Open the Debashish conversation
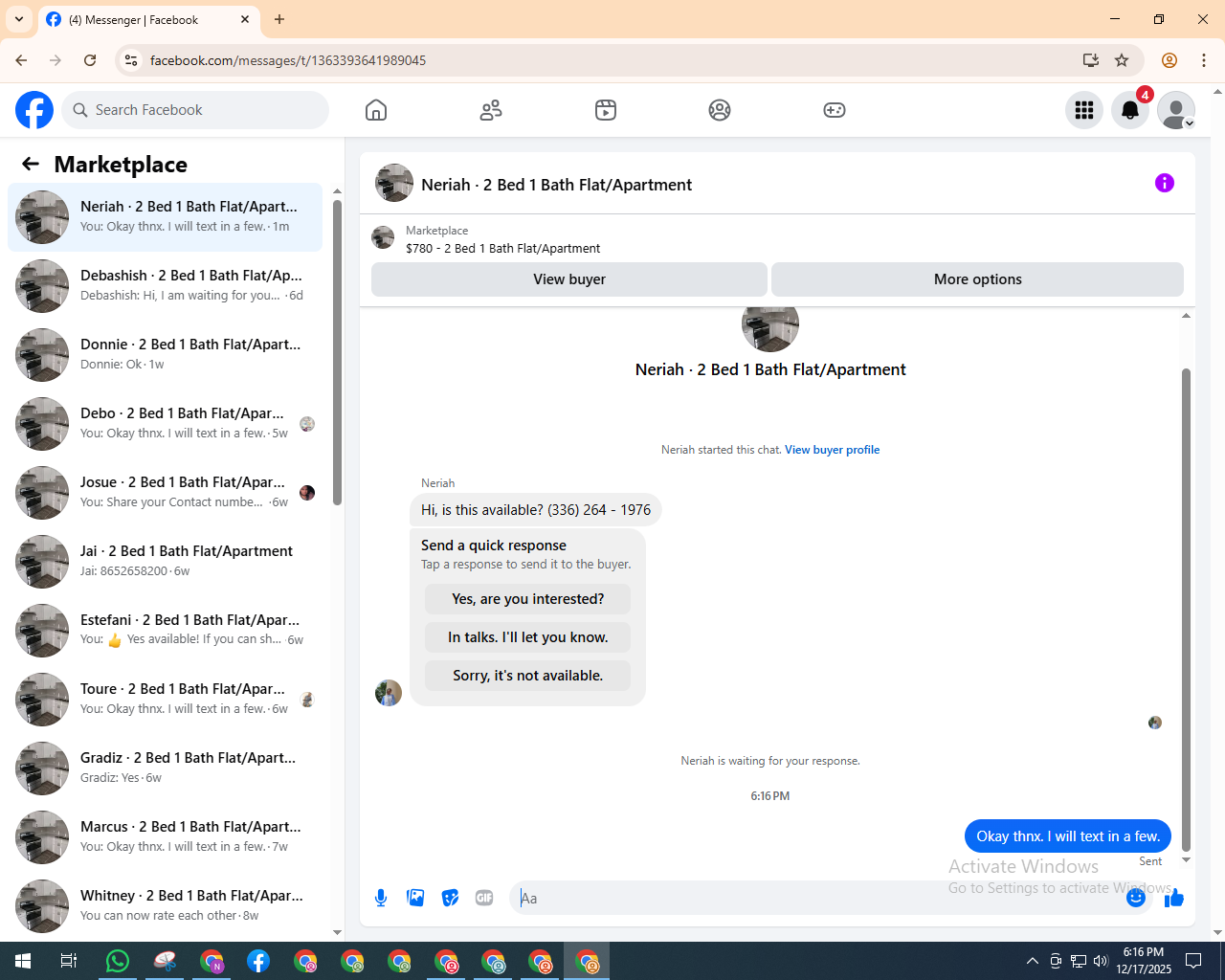This screenshot has height=980, width=1225. [x=166, y=286]
